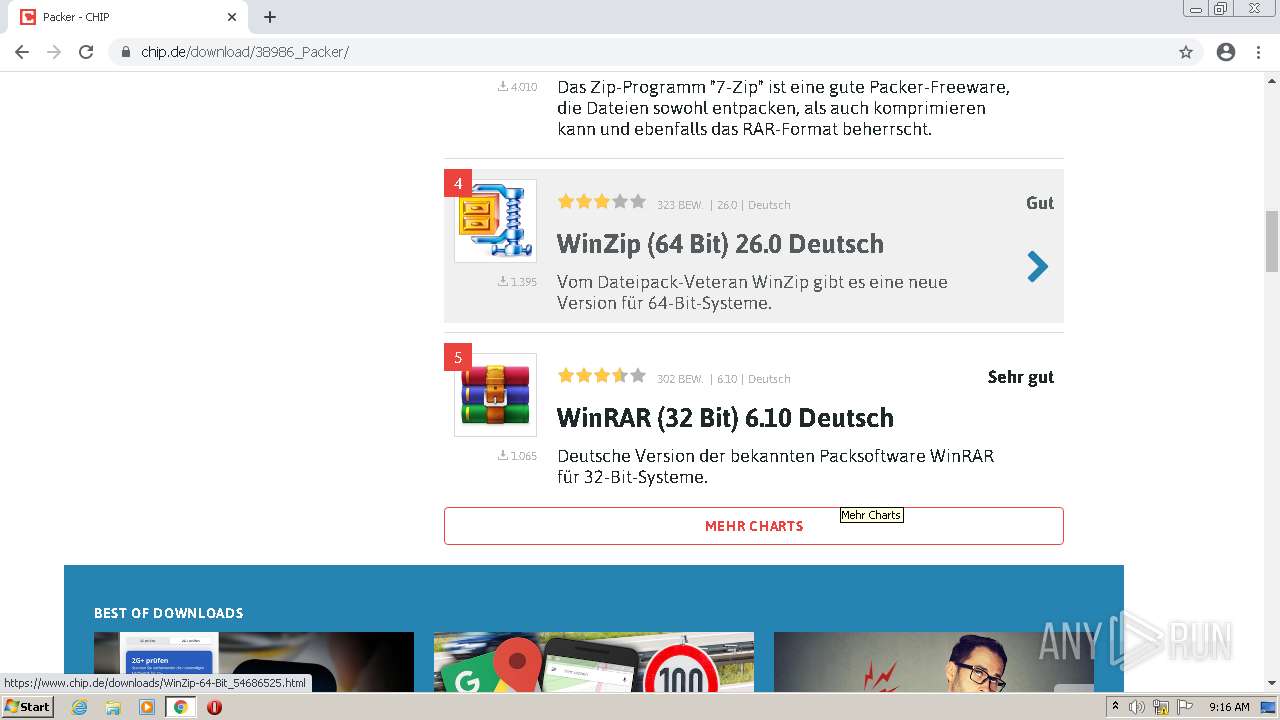Image resolution: width=1280 pixels, height=720 pixels.
Task: Click WinZip star rating
Action: (602, 202)
